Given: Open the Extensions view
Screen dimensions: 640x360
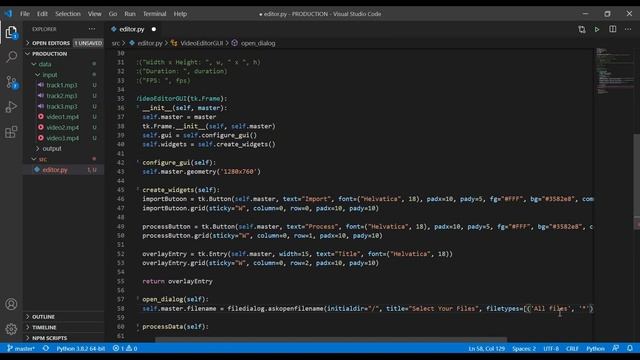Looking at the screenshot, I should tap(11, 132).
